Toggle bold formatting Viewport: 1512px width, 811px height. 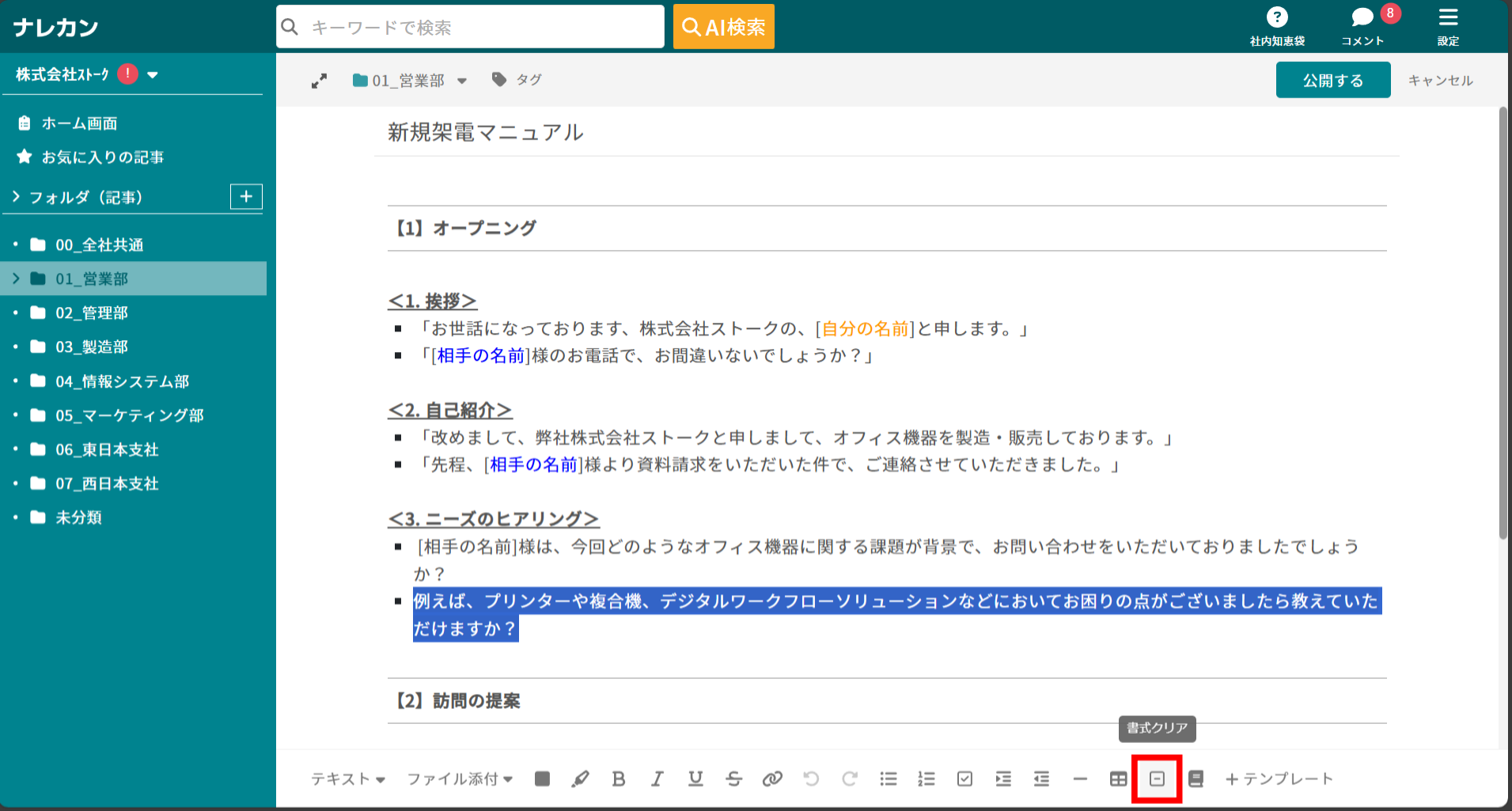point(619,779)
